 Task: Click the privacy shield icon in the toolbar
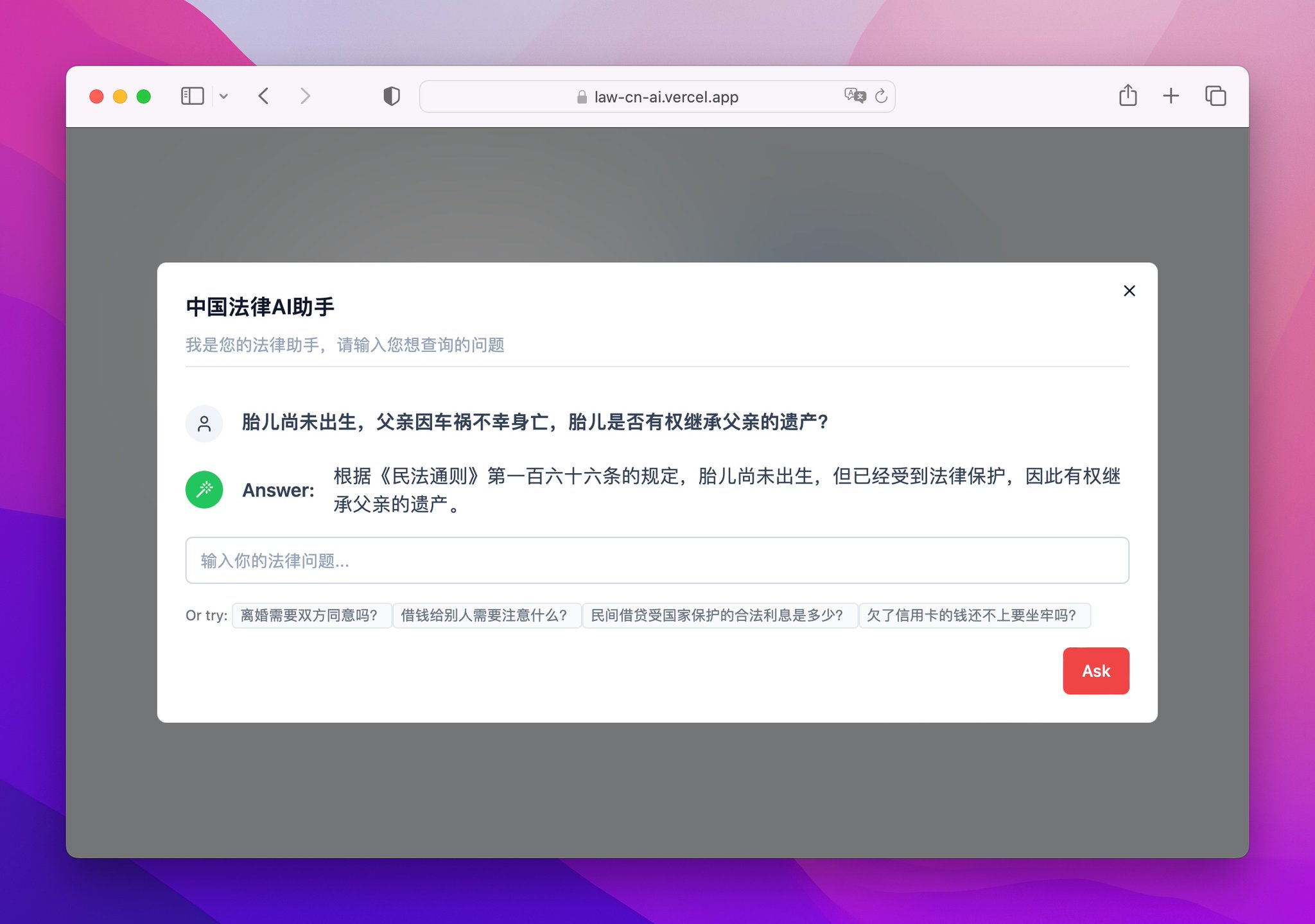pyautogui.click(x=391, y=96)
